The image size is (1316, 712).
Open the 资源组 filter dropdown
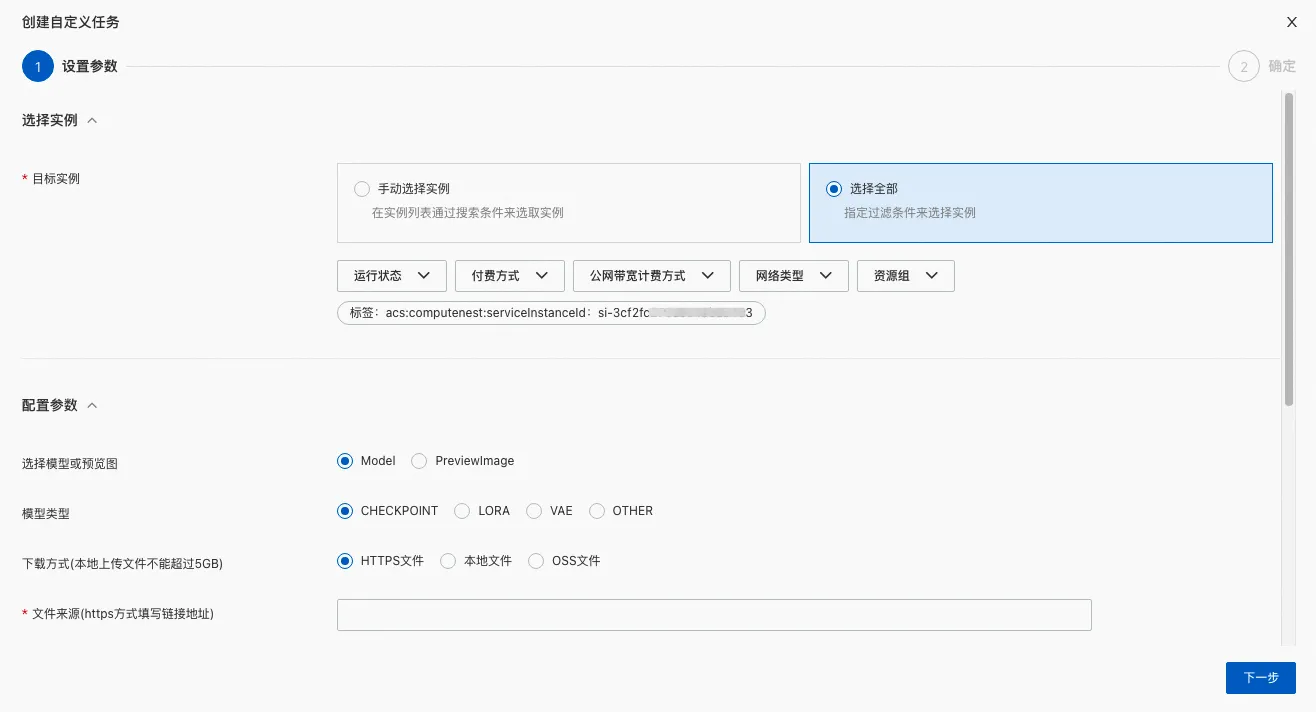[x=906, y=276]
